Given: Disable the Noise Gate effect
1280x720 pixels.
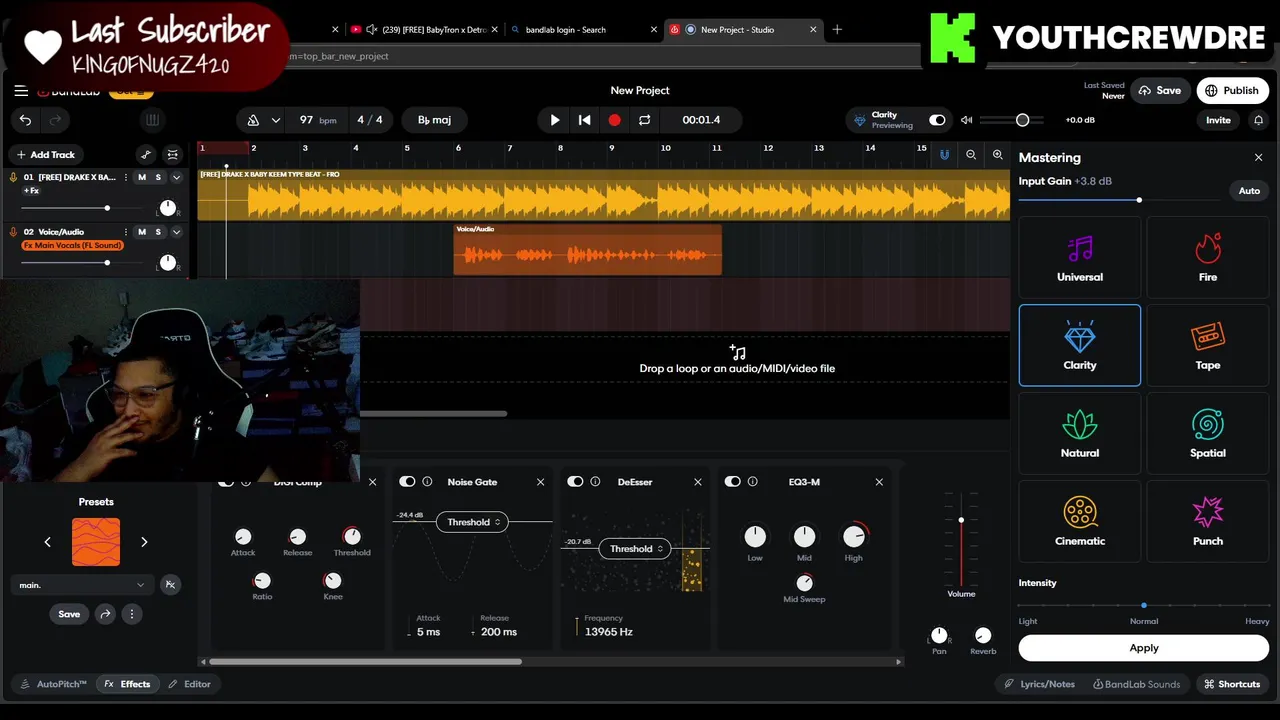Looking at the screenshot, I should [407, 482].
